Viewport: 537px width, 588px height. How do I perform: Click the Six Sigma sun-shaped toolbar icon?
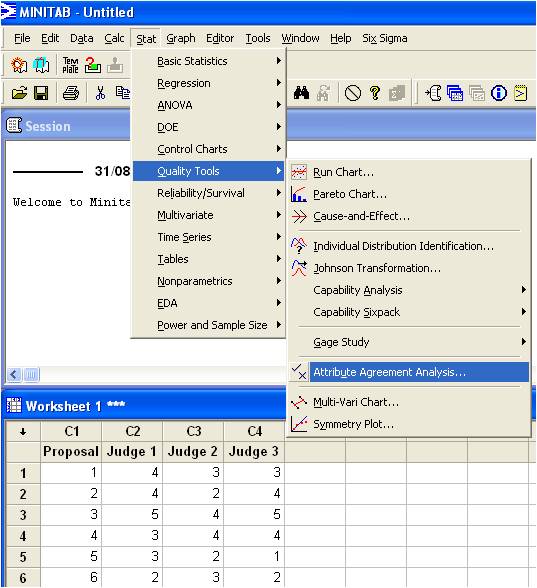19,65
